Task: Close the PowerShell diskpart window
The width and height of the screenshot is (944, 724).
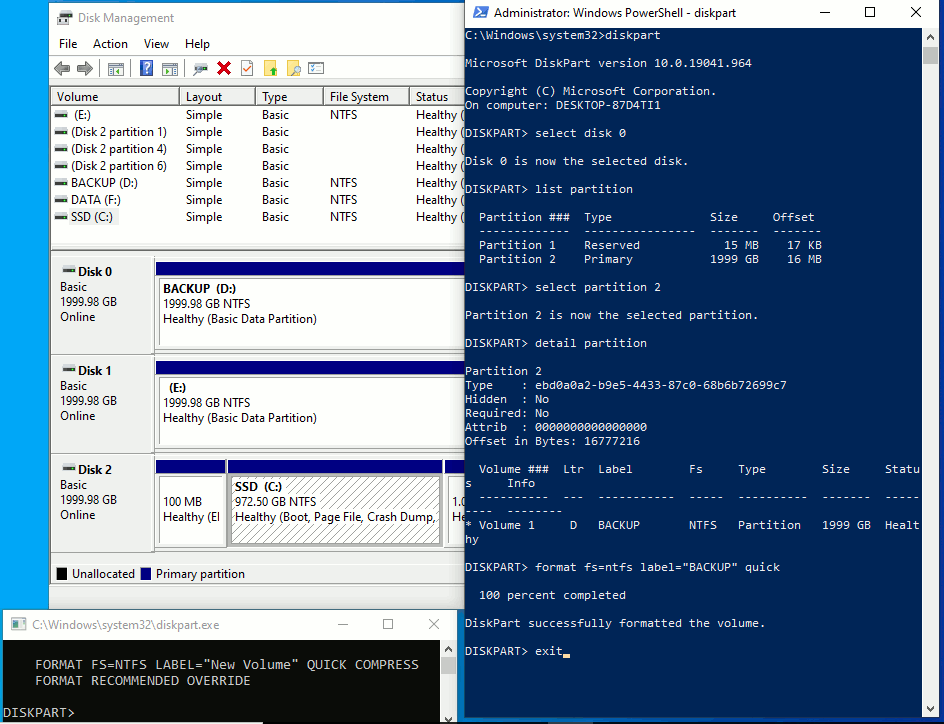Action: pos(916,13)
